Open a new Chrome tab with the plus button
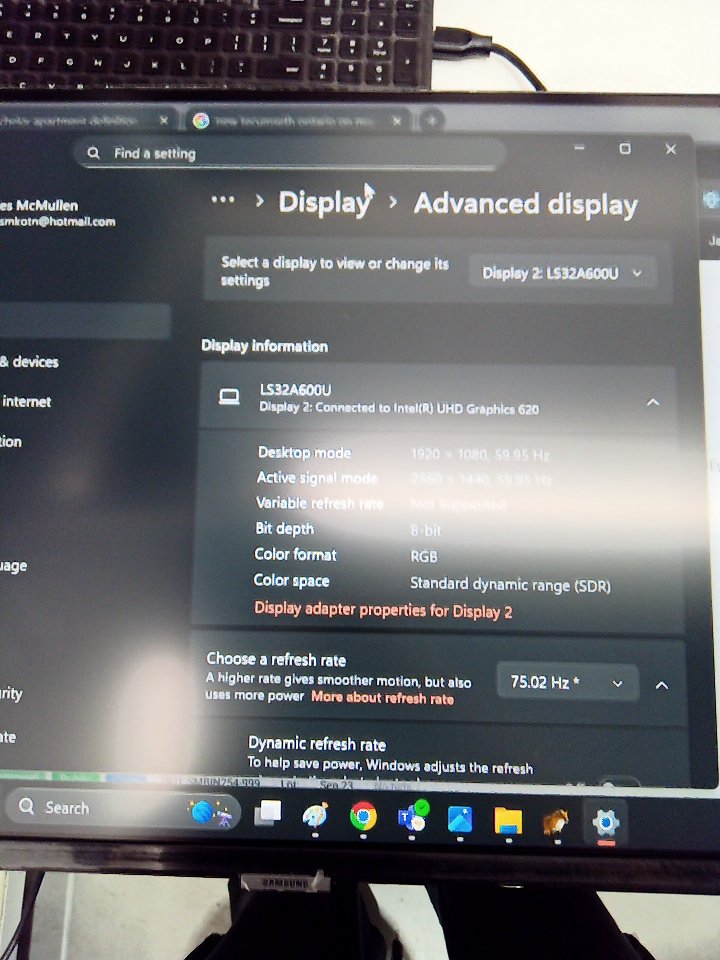Viewport: 720px width, 960px height. pyautogui.click(x=432, y=121)
